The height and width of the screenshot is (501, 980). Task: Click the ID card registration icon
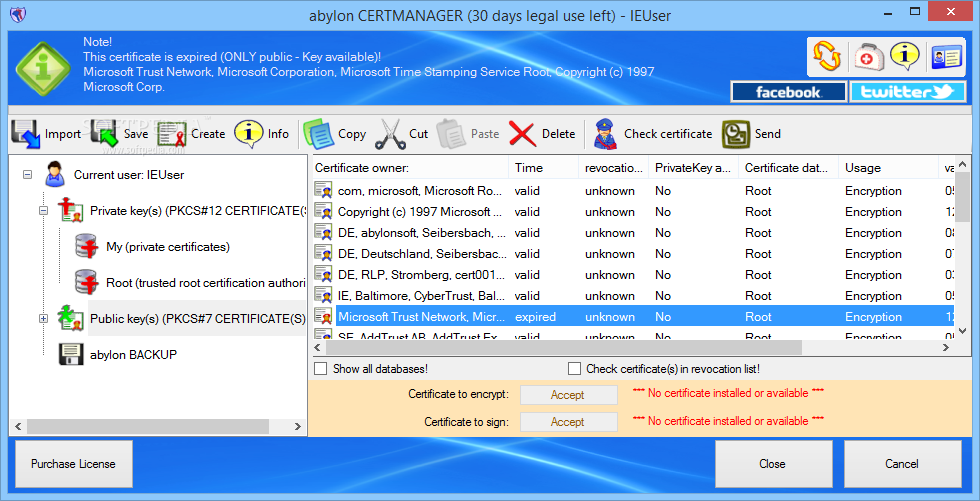point(946,57)
